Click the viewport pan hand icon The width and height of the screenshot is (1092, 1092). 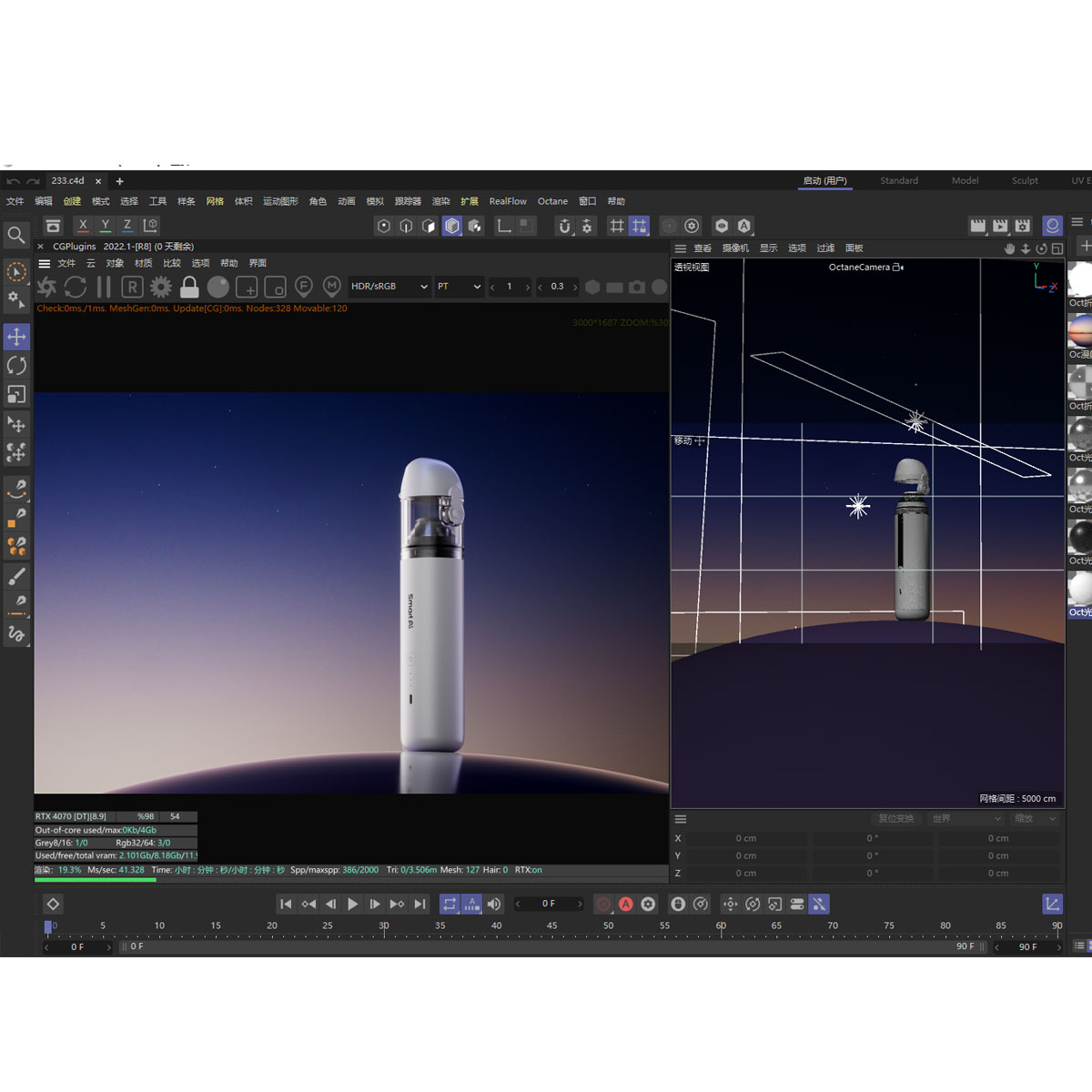(1009, 248)
